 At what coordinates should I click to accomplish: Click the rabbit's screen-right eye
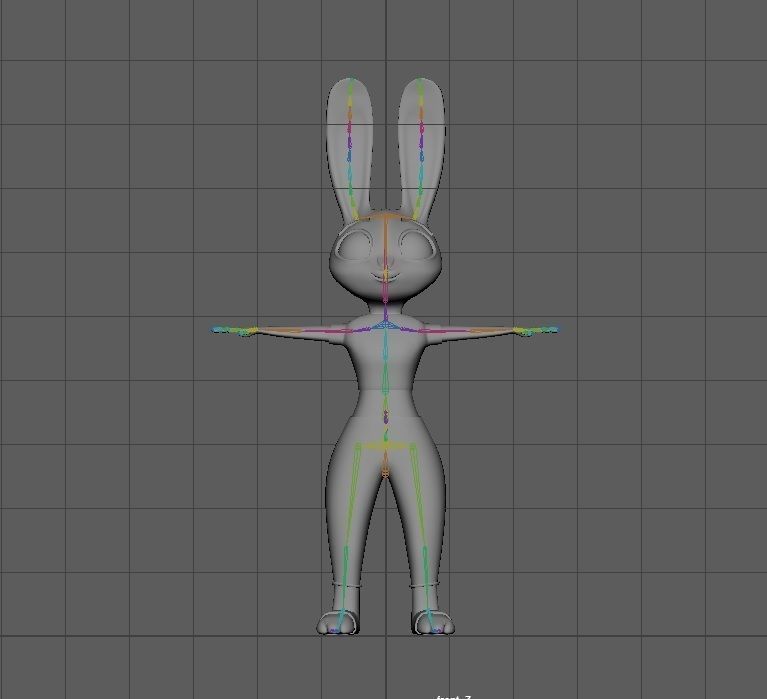pos(416,244)
